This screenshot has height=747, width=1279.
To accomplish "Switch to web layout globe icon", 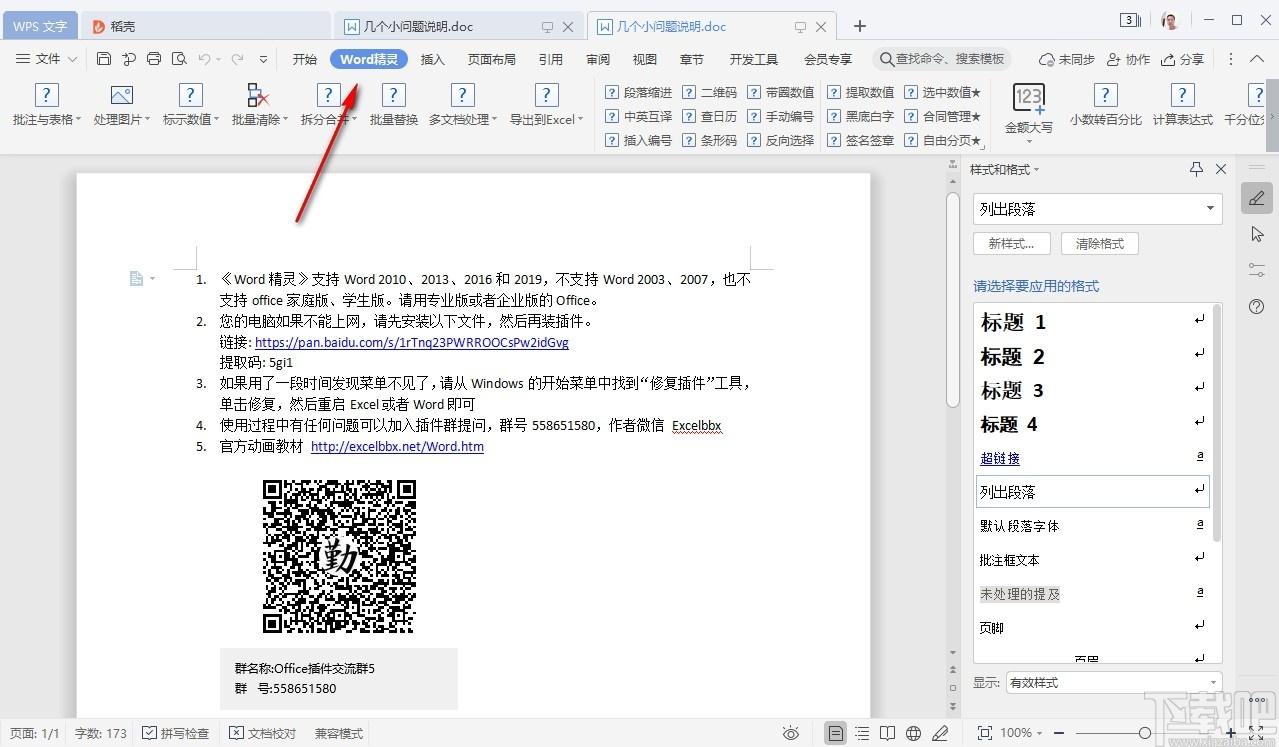I will pos(913,733).
